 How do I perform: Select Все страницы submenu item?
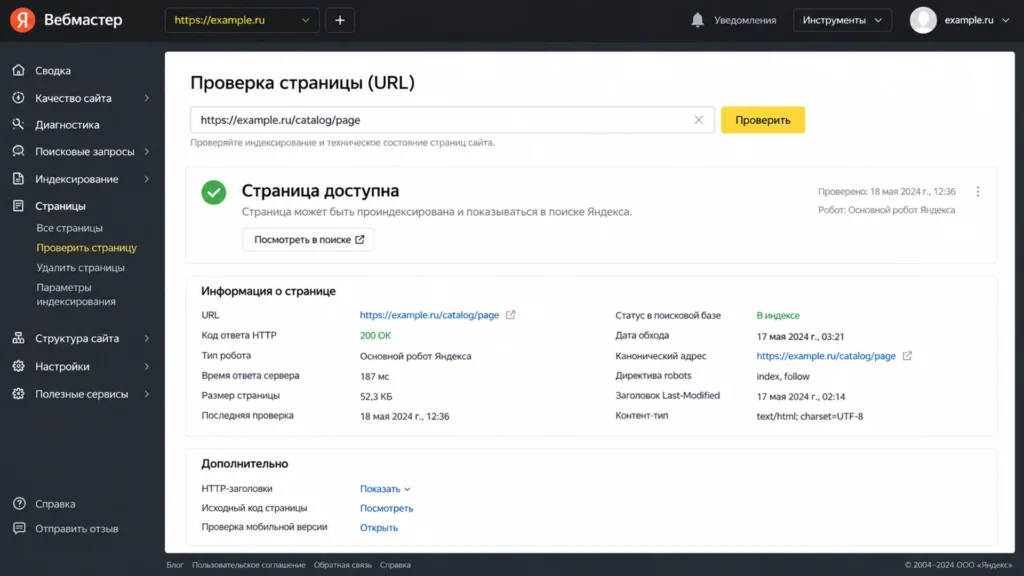(69, 228)
